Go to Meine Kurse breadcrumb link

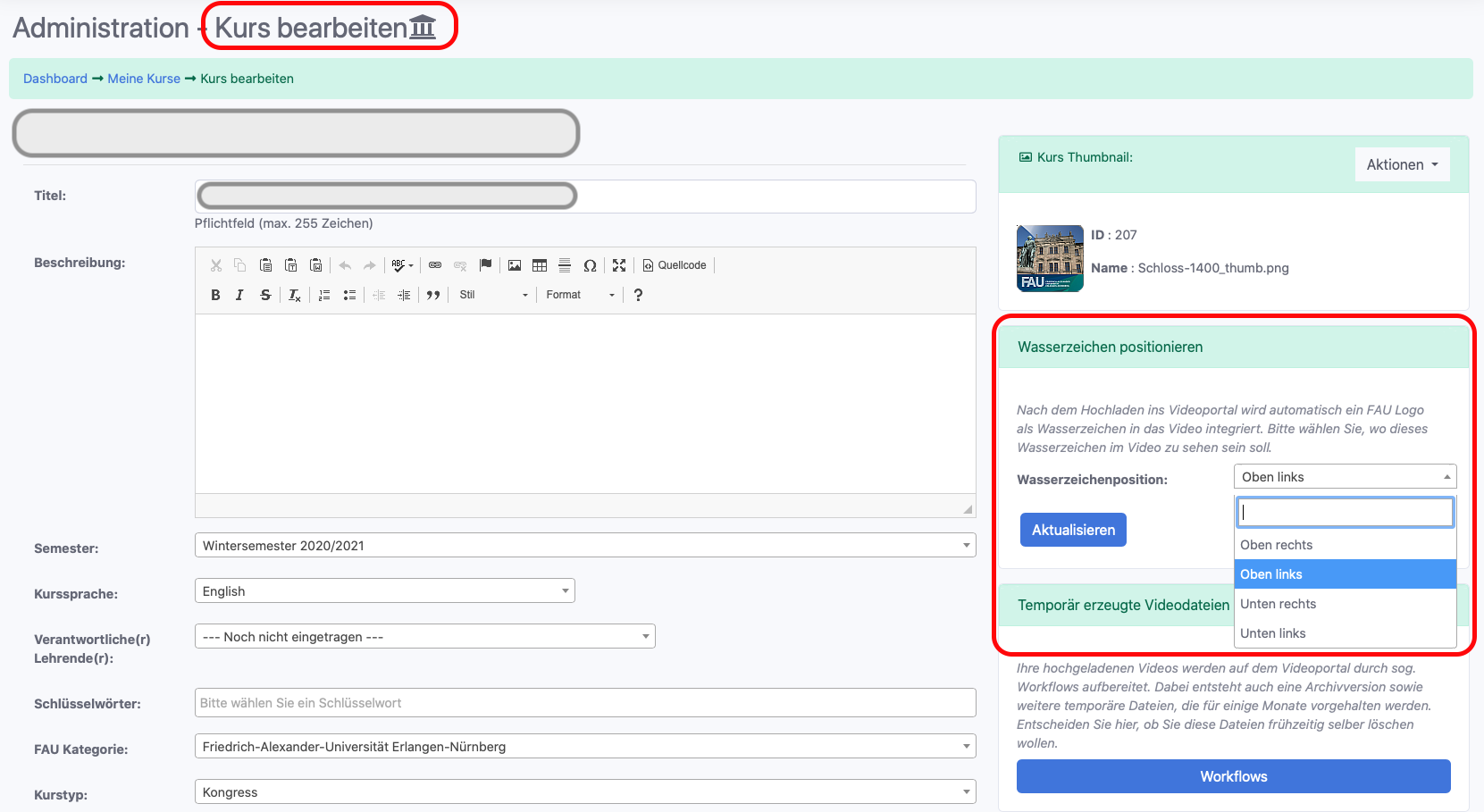pyautogui.click(x=144, y=79)
